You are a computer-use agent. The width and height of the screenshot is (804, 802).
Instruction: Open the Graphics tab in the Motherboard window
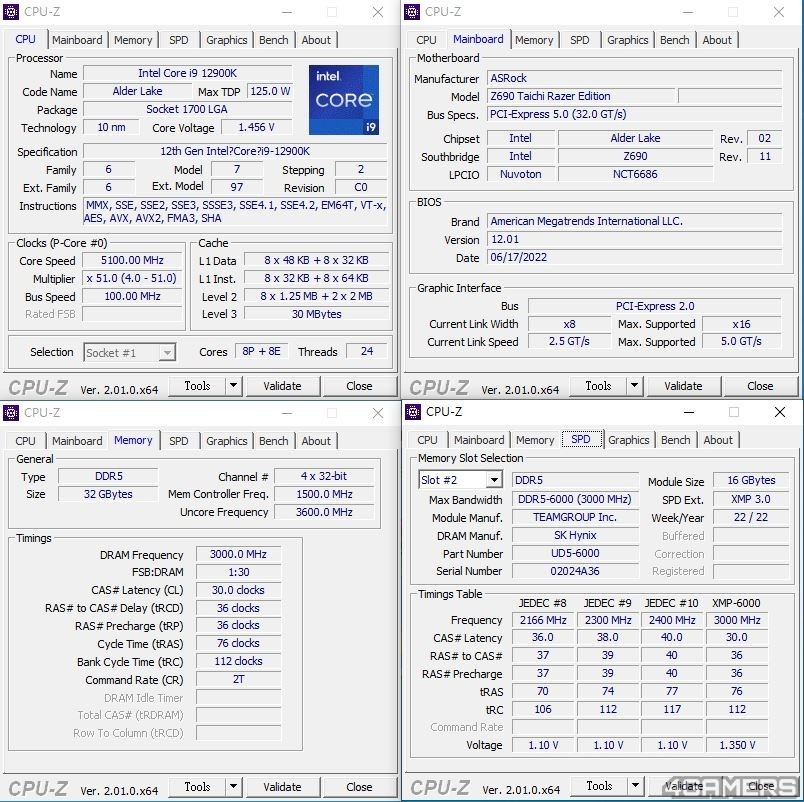click(627, 40)
